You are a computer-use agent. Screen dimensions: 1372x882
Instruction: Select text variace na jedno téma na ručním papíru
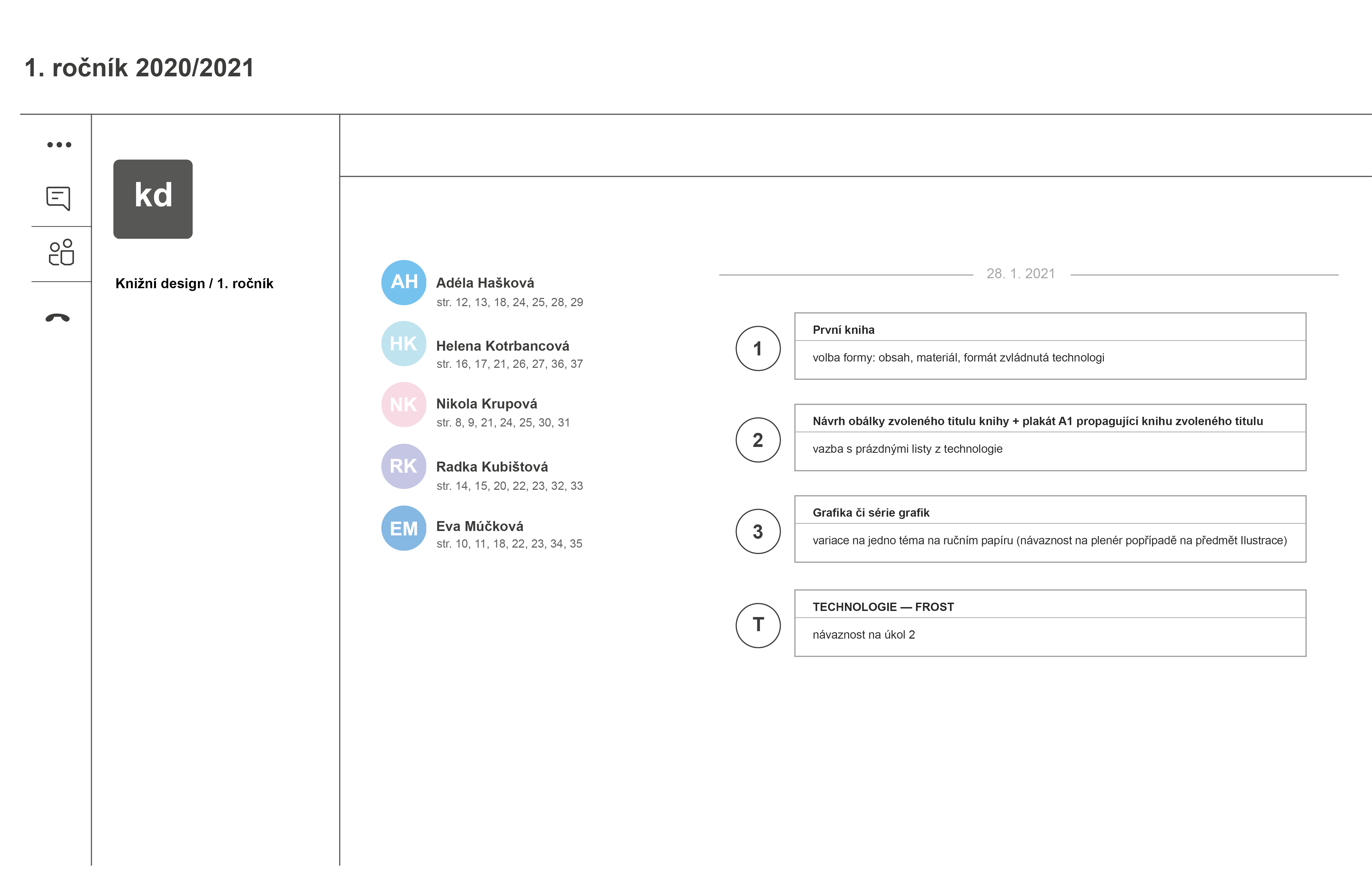coord(913,541)
